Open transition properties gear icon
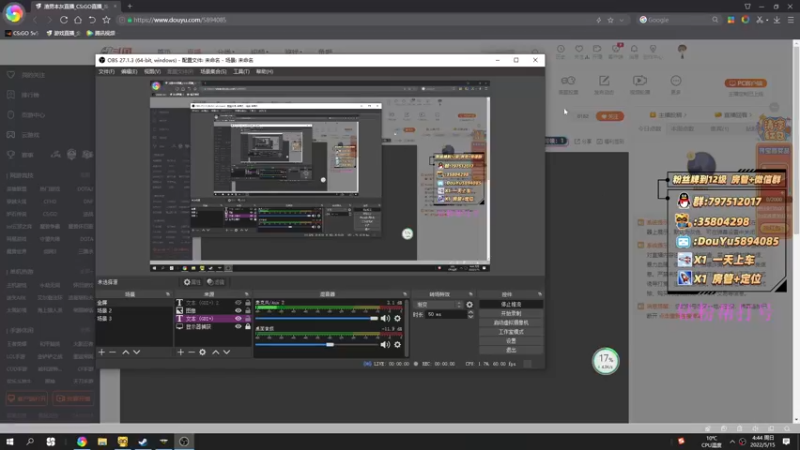Image resolution: width=800 pixels, height=450 pixels. coord(469,305)
